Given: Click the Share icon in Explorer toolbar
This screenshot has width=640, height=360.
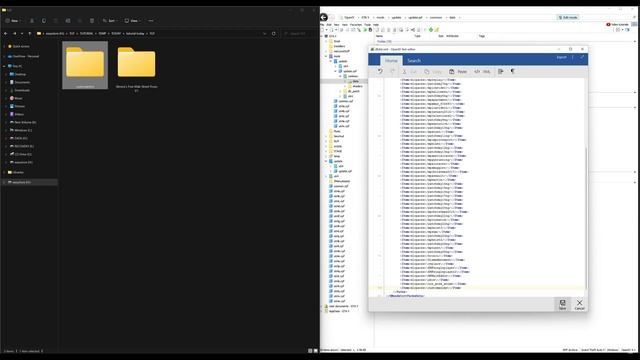Looking at the screenshot, I should point(80,20).
